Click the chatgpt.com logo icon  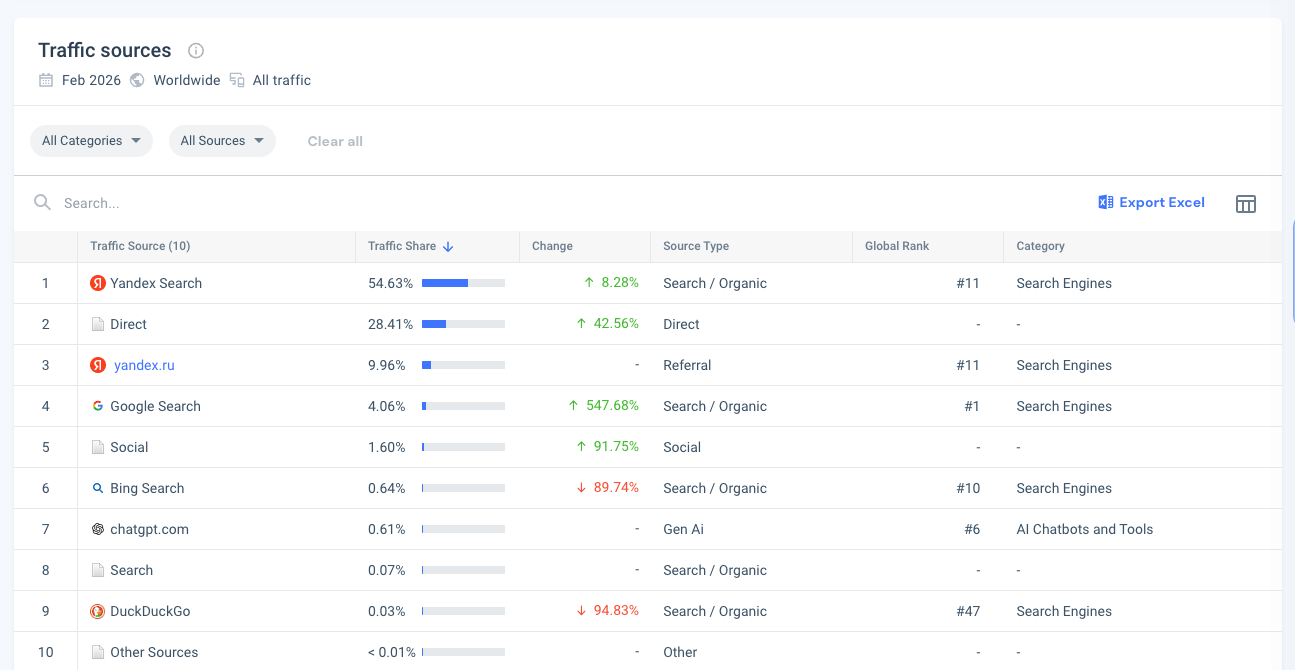pos(98,529)
